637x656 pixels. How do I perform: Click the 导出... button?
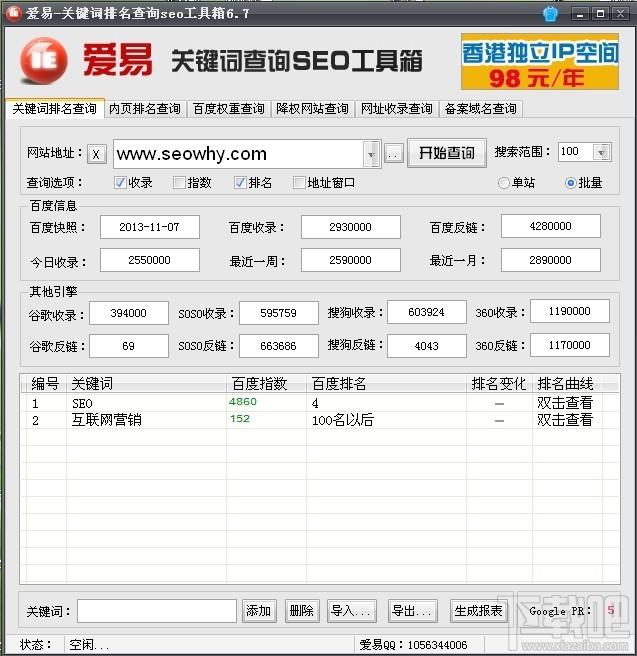(x=412, y=611)
